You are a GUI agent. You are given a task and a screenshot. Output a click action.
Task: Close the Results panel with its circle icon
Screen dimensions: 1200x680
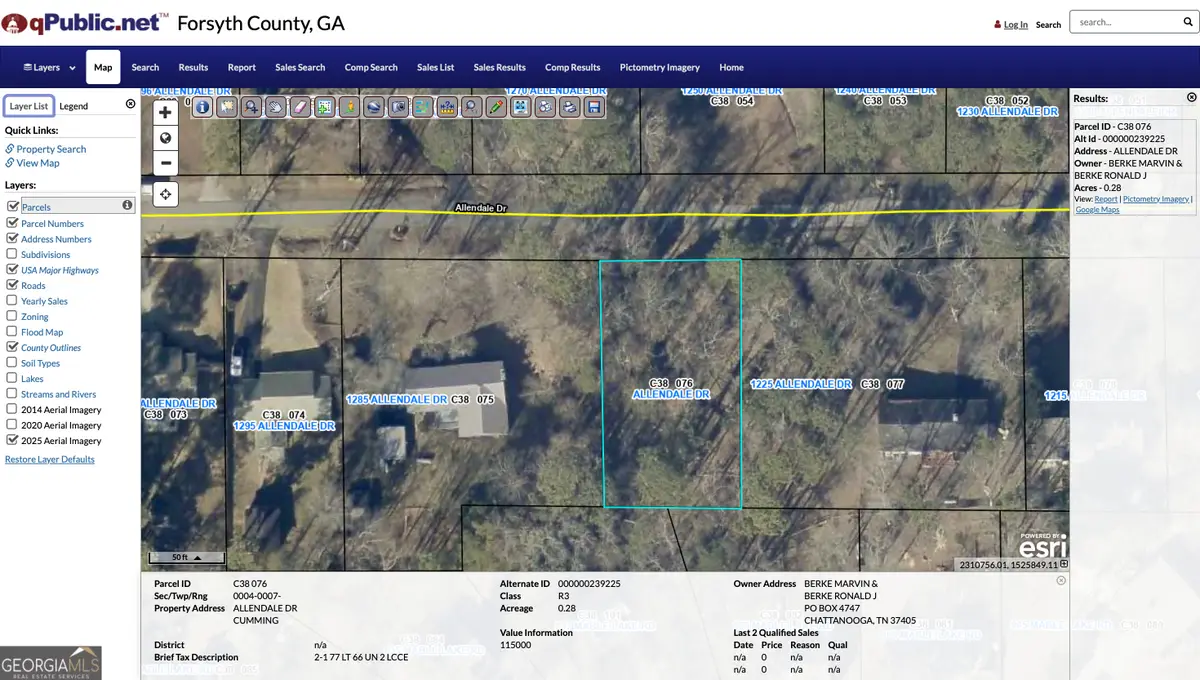coord(1191,97)
